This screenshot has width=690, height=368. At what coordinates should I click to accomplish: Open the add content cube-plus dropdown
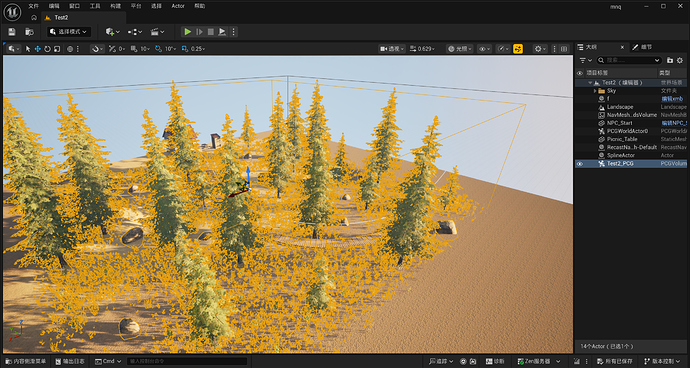[x=112, y=32]
